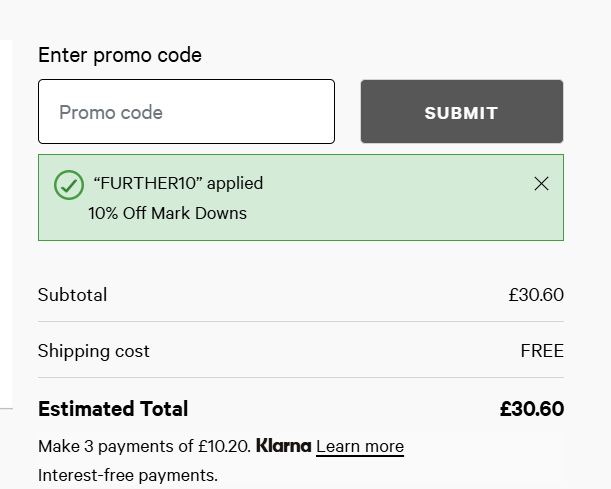Image resolution: width=611 pixels, height=489 pixels.
Task: Click the Shipping cost label
Action: [94, 351]
